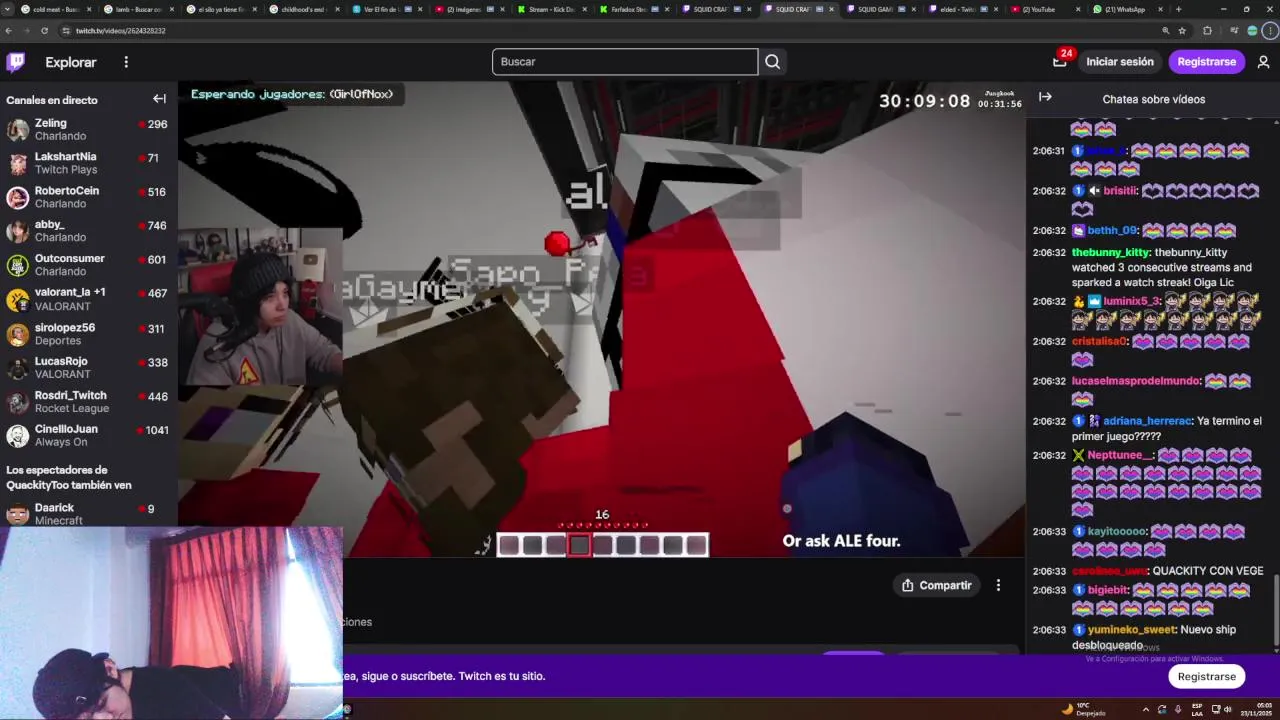This screenshot has width=1280, height=720.
Task: Bookmark this page with the star icon
Action: tap(1184, 31)
